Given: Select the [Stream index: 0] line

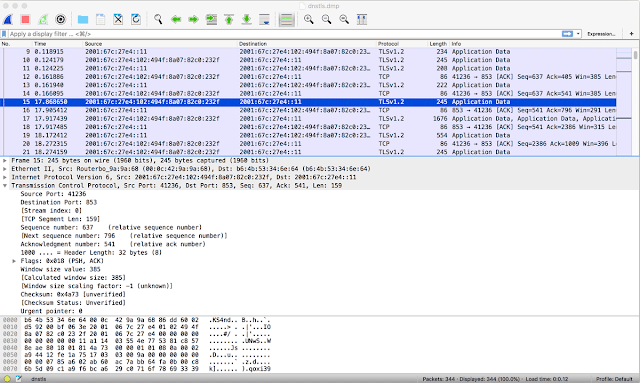Looking at the screenshot, I should pyautogui.click(x=51, y=210).
